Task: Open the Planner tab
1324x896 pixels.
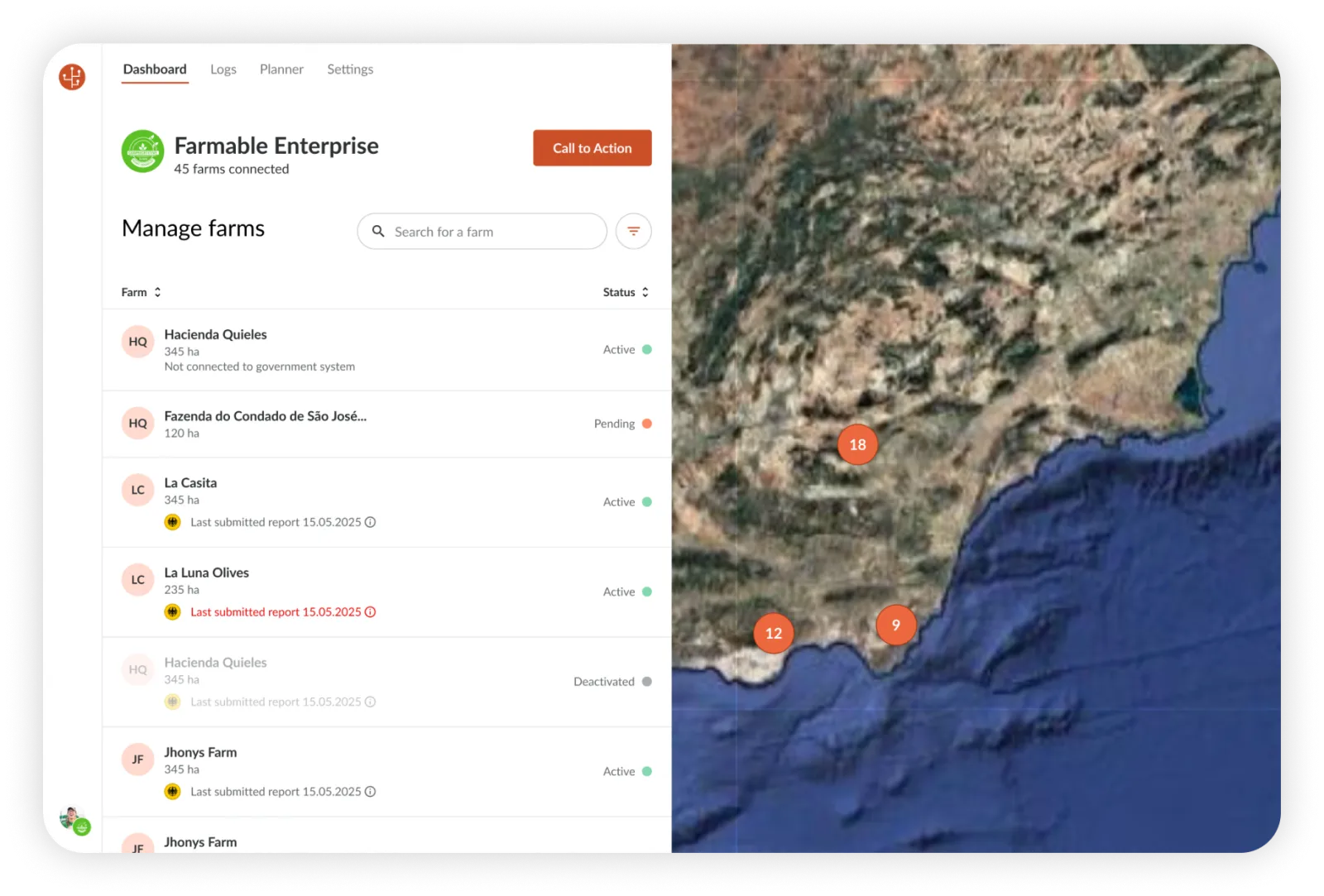Action: pyautogui.click(x=281, y=69)
